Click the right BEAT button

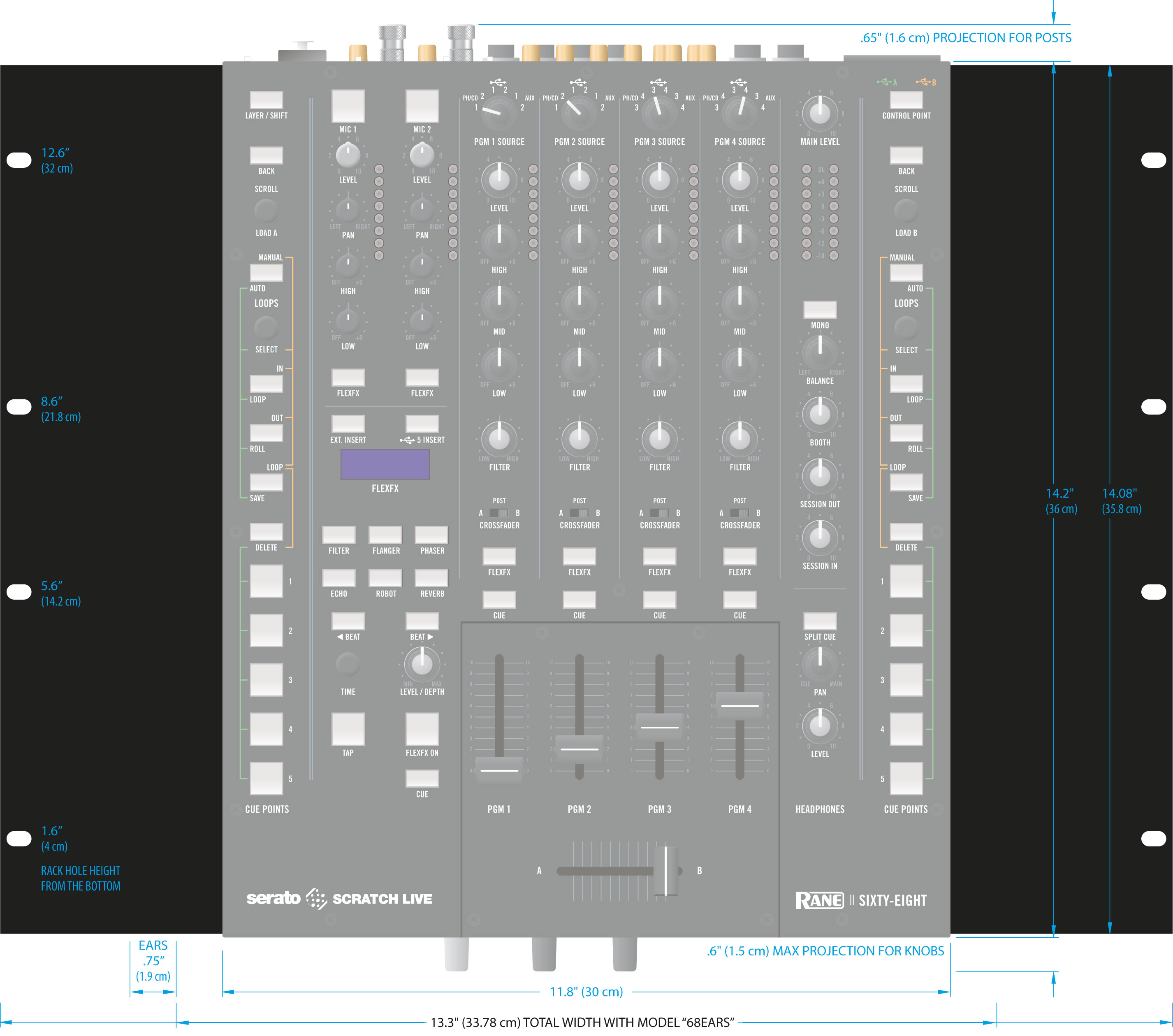pos(422,621)
